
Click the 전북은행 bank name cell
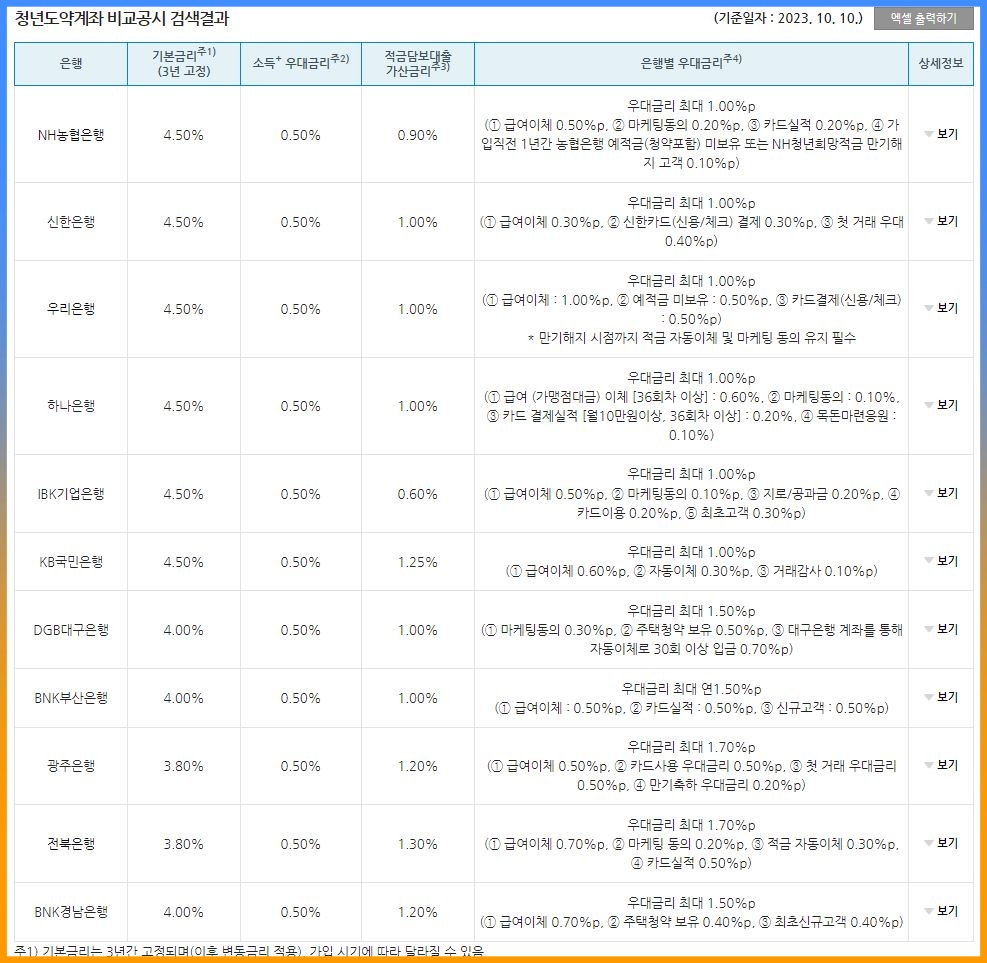(71, 843)
